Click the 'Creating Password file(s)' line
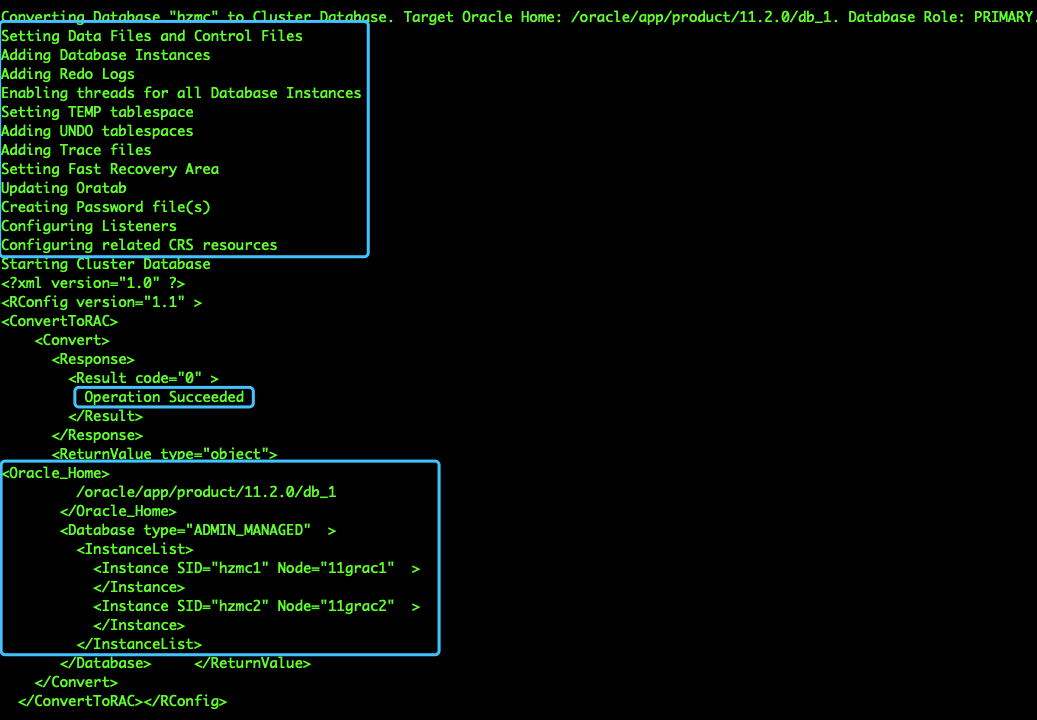The image size is (1037, 720). (106, 207)
